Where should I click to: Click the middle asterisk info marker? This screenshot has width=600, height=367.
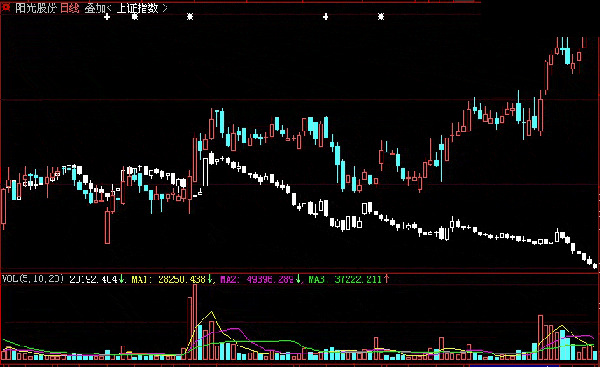(190, 16)
